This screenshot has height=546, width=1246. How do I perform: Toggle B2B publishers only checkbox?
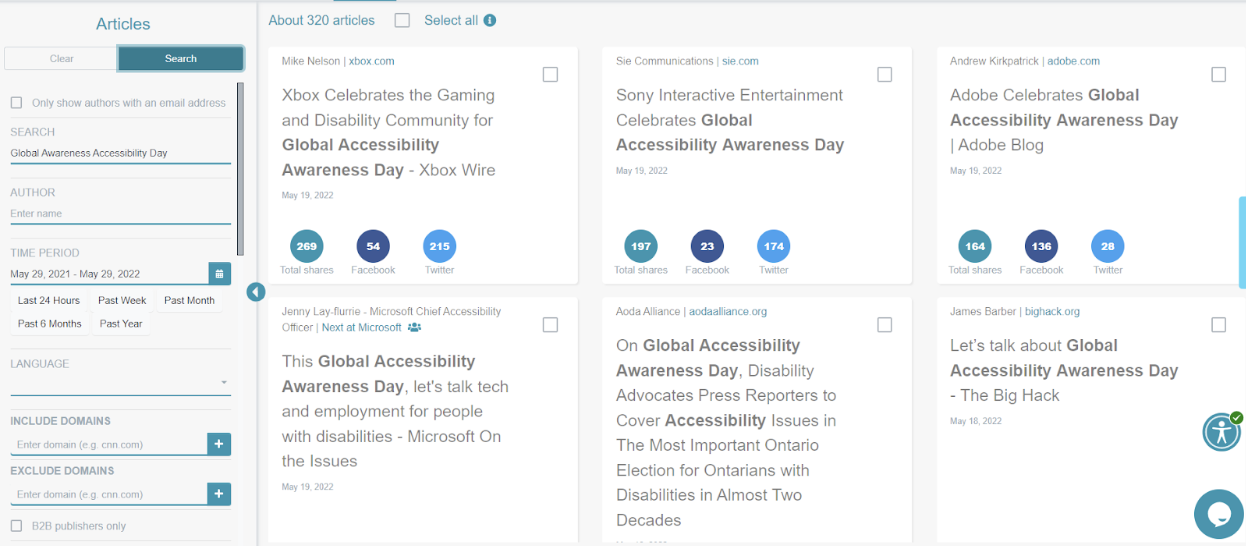16,526
